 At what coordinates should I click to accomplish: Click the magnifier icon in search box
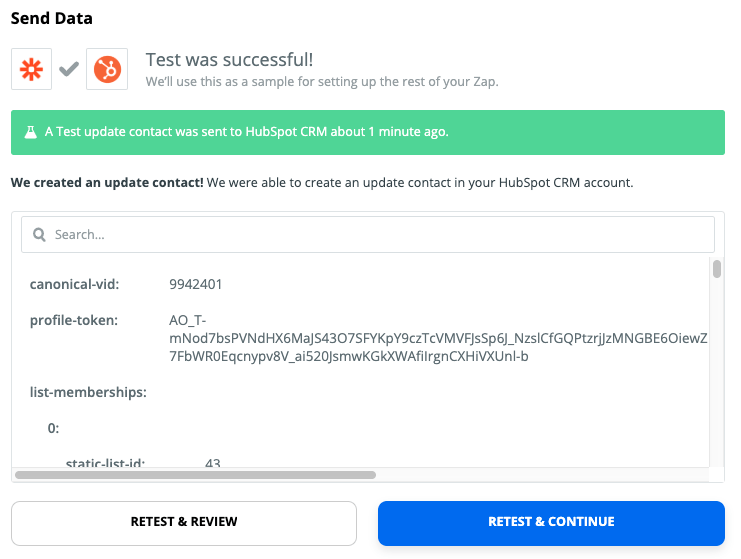coord(40,235)
